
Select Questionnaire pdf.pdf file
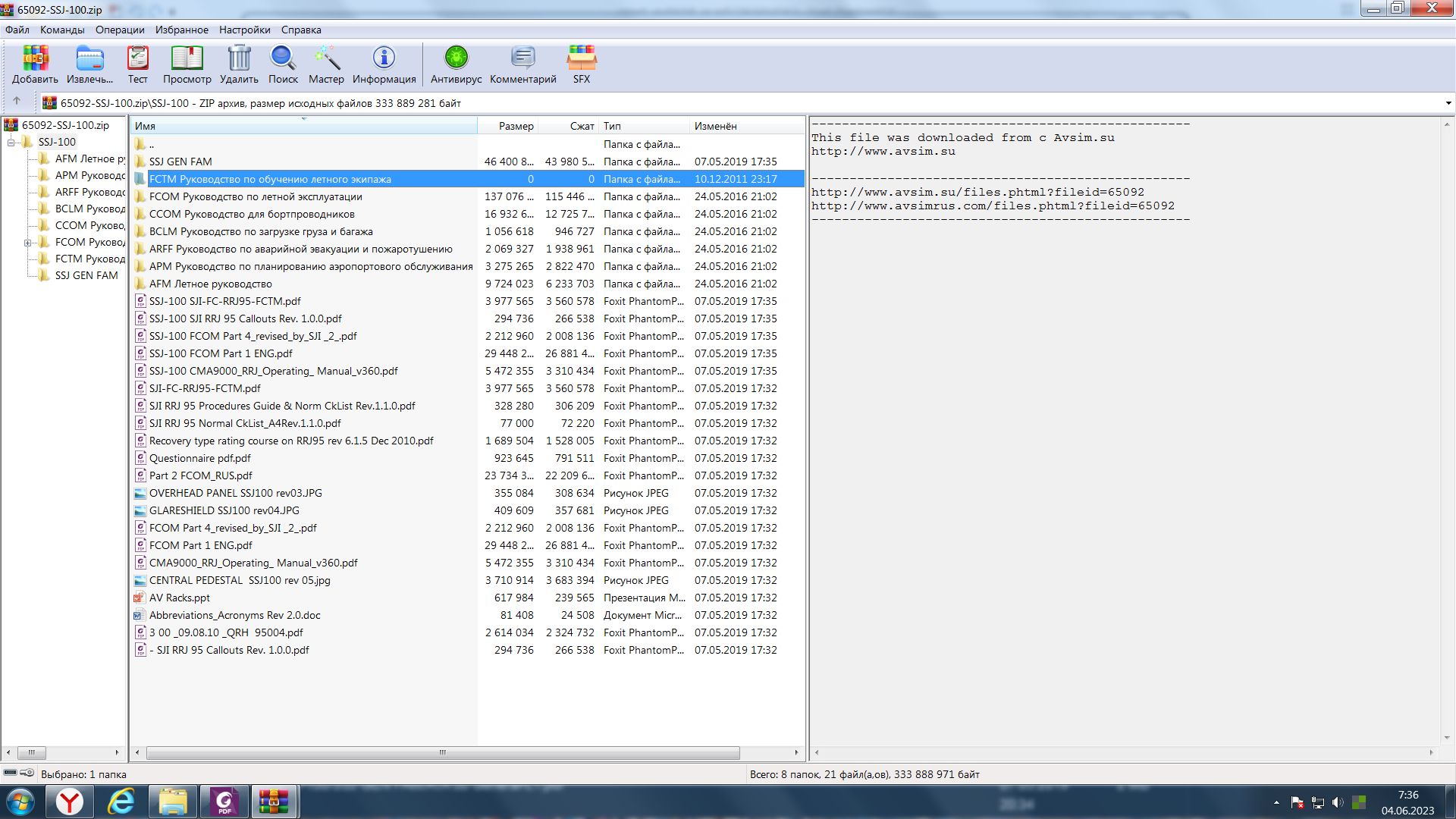click(x=468, y=458)
